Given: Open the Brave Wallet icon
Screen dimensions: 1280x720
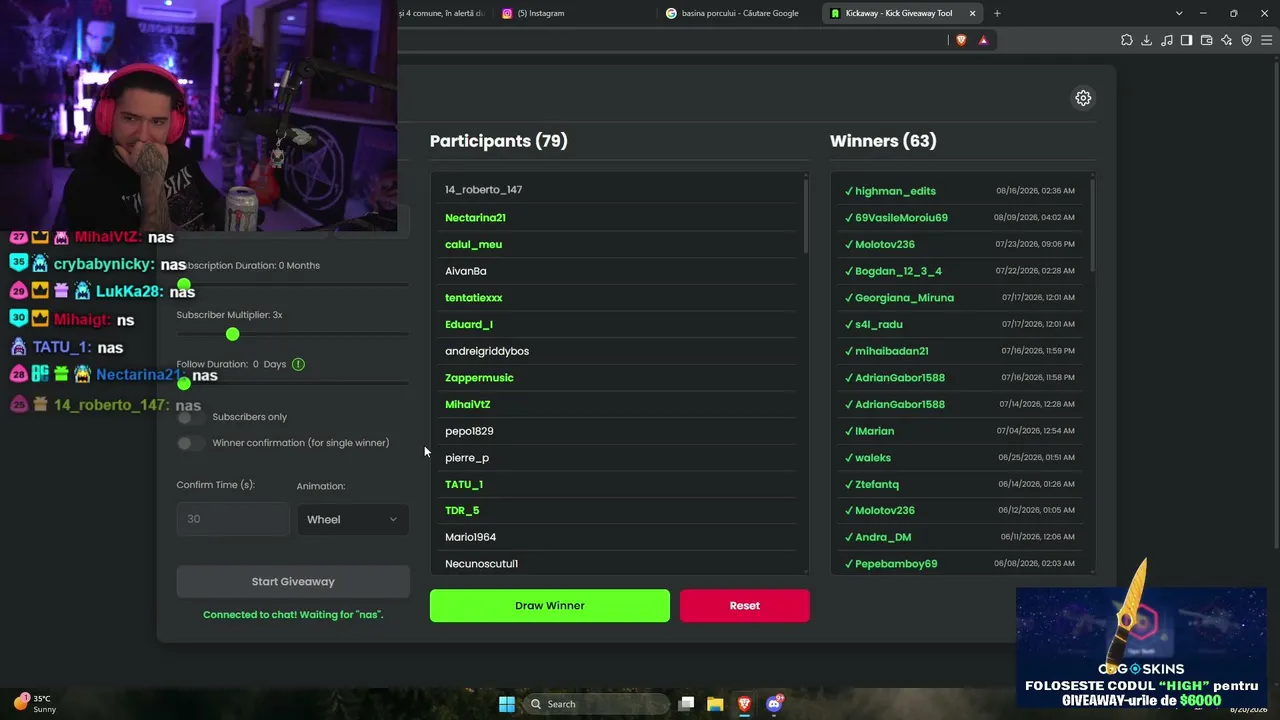Looking at the screenshot, I should (x=1207, y=40).
